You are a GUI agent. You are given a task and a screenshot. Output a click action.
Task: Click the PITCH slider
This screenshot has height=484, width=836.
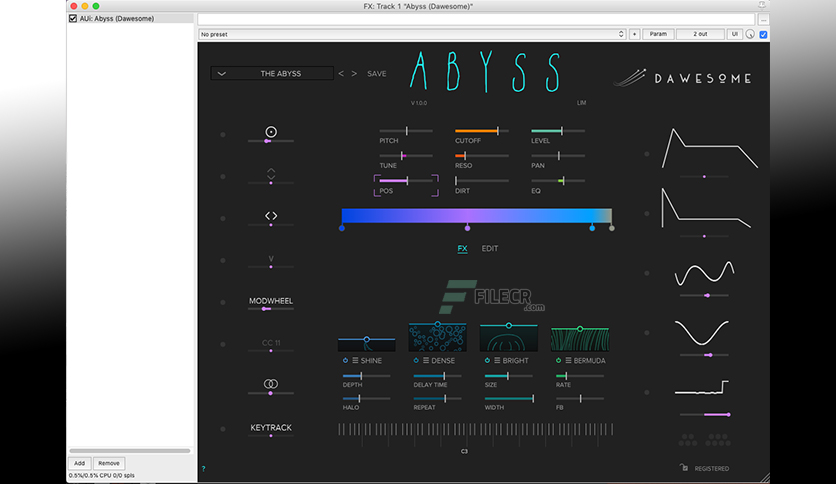pos(406,131)
